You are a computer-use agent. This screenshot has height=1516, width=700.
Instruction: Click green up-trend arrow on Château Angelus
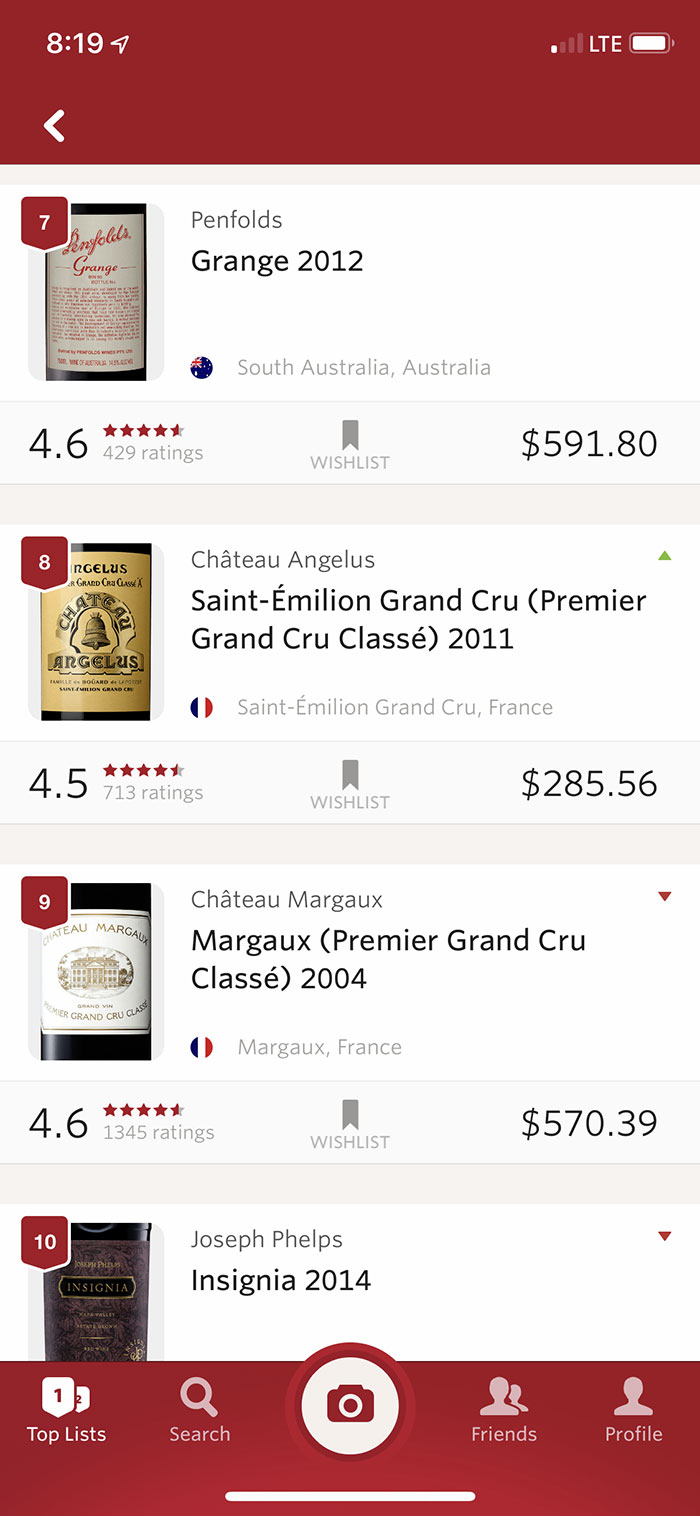665,556
